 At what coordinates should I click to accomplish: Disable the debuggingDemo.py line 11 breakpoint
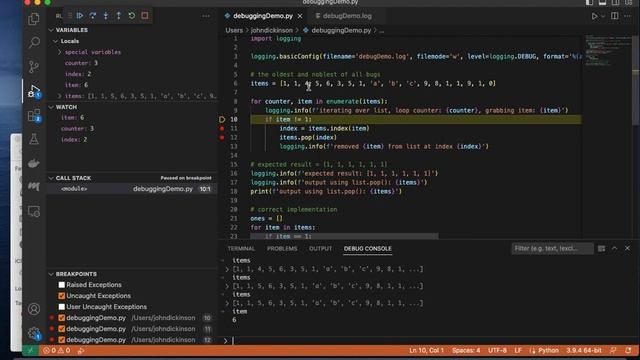click(62, 329)
